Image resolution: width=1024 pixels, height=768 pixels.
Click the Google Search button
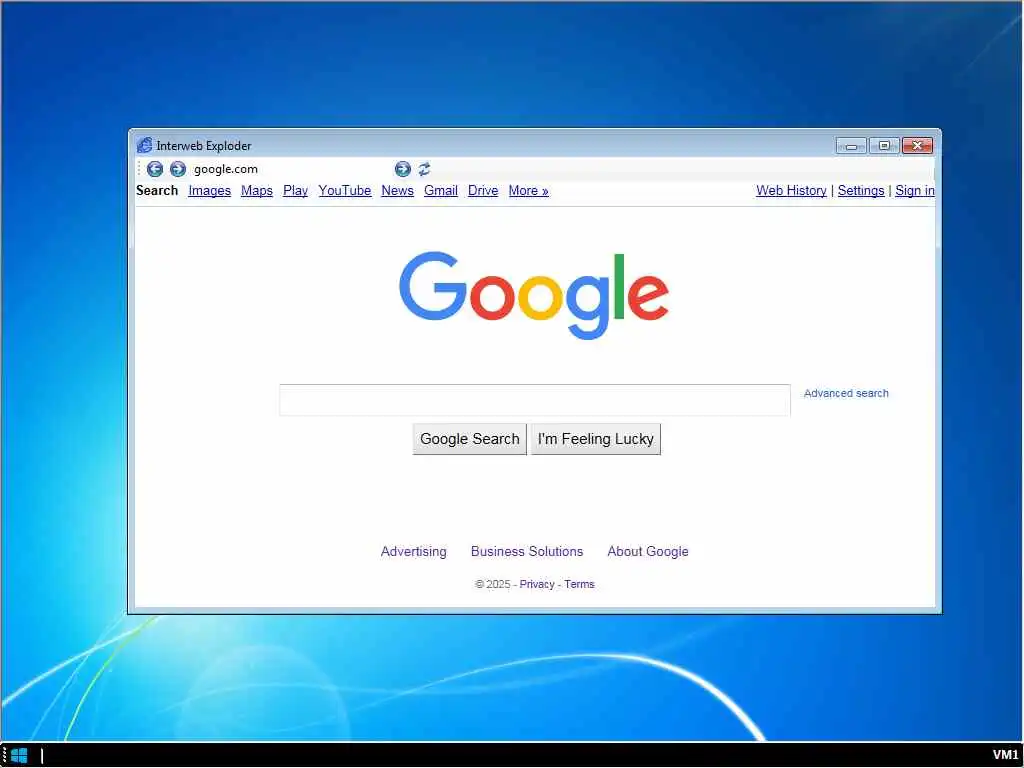point(470,439)
